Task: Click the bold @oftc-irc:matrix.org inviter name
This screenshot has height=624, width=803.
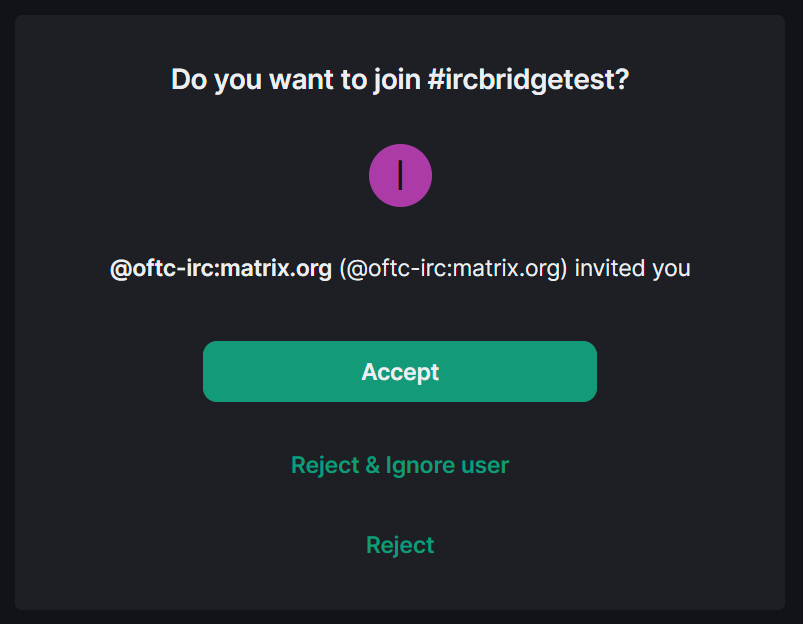Action: tap(221, 268)
